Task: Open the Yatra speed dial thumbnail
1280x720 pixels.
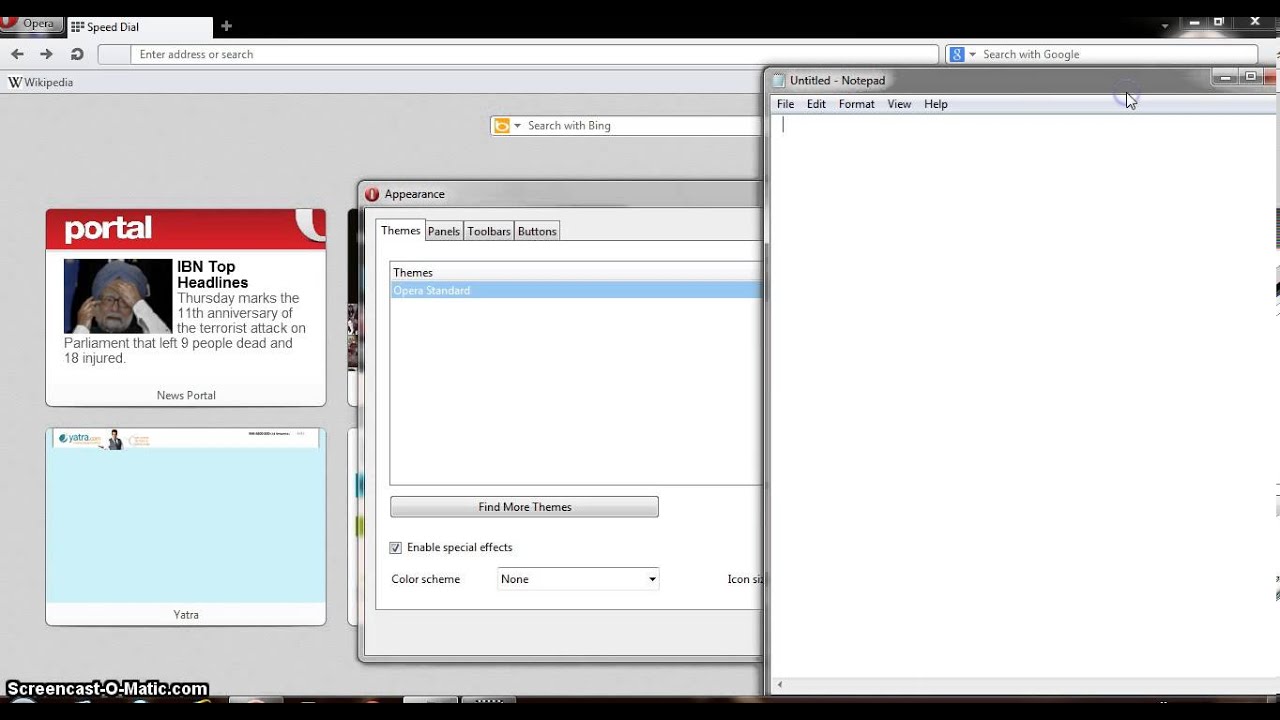Action: (186, 526)
